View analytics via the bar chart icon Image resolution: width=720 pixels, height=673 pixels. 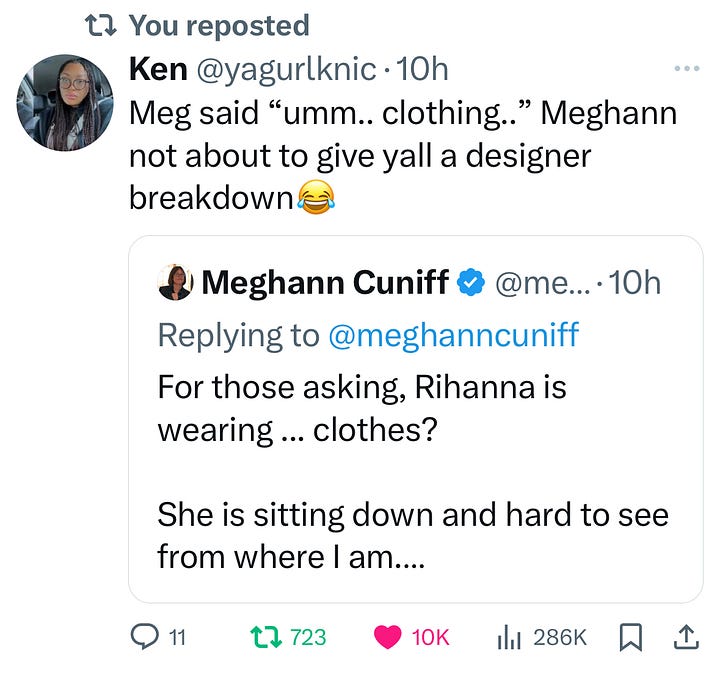pos(512,636)
